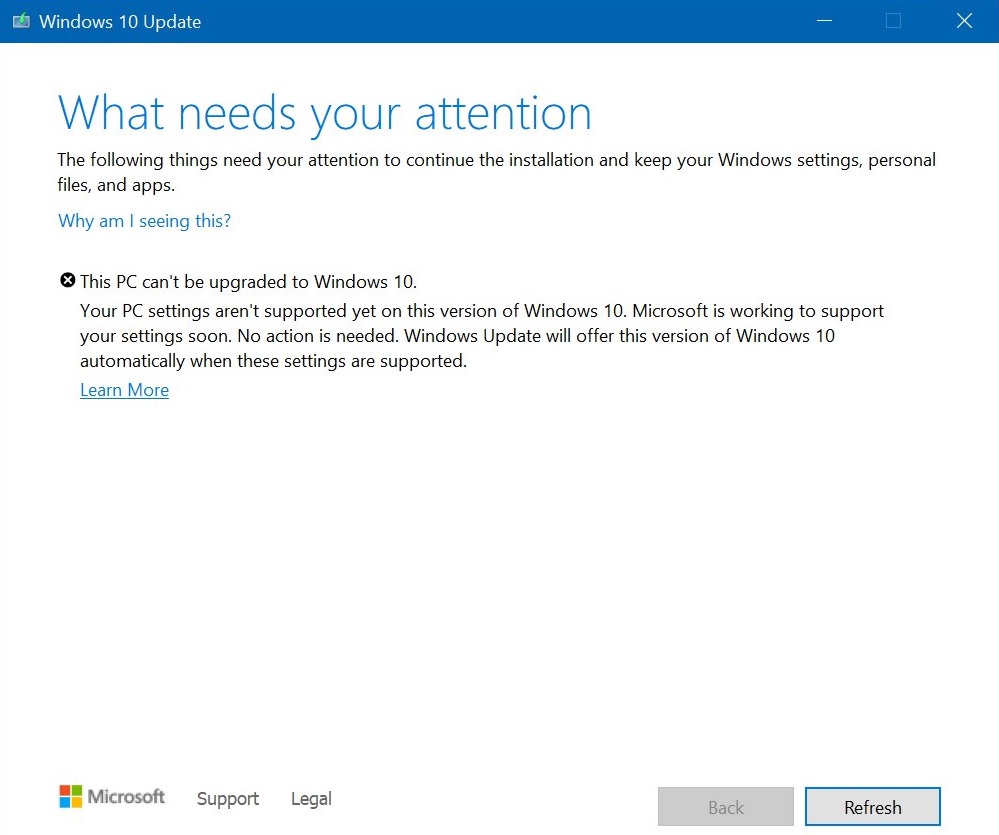999x835 pixels.
Task: Click 'The following things need your attention' text
Action: (x=496, y=172)
